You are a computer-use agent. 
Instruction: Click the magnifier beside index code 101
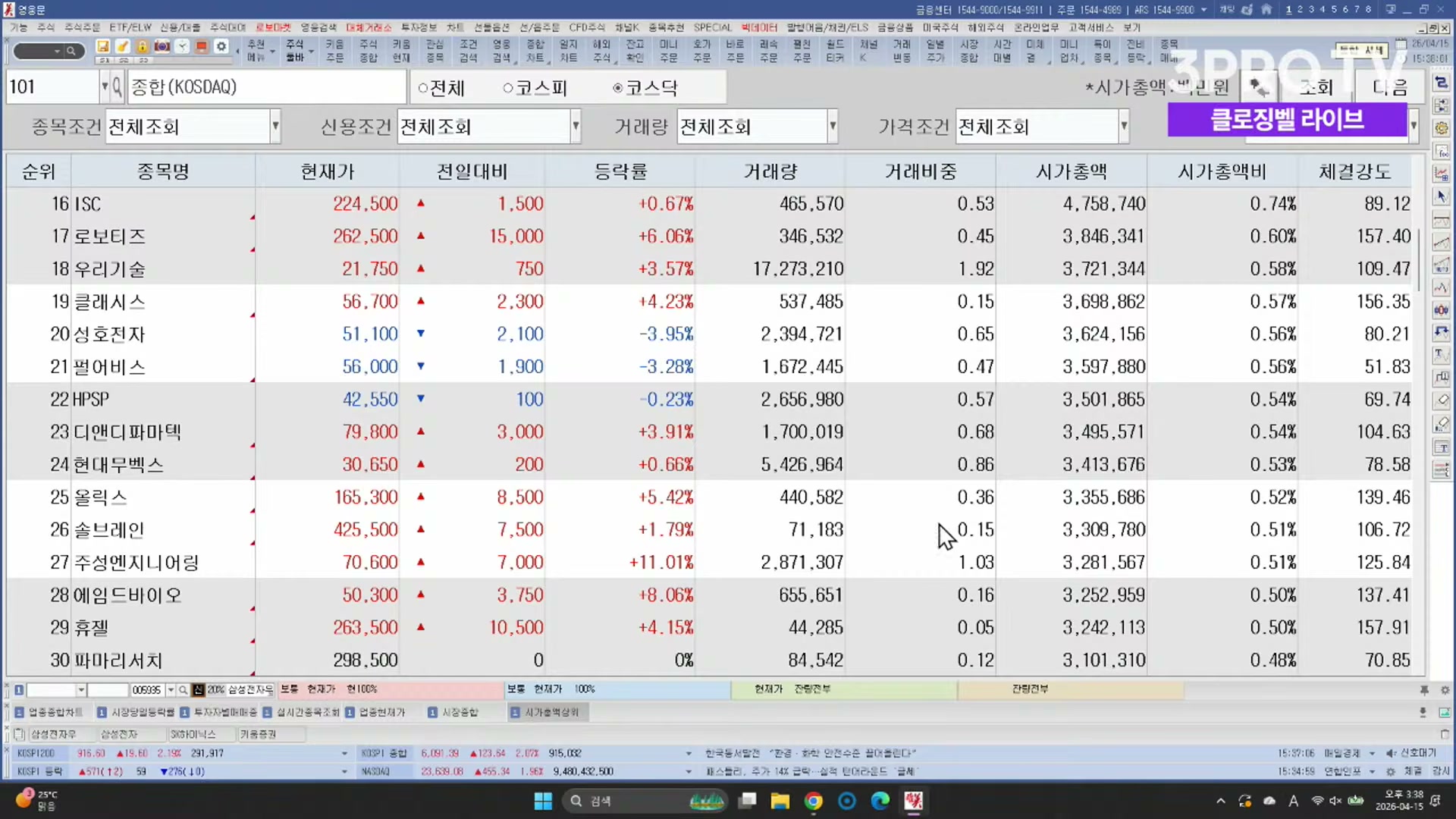pyautogui.click(x=117, y=87)
